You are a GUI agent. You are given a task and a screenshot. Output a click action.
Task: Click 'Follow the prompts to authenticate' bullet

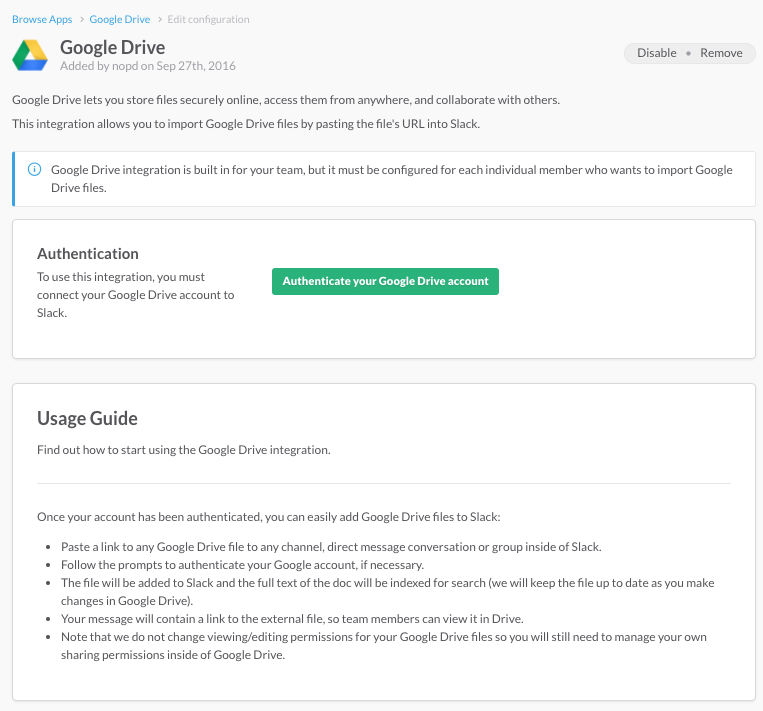coord(242,565)
